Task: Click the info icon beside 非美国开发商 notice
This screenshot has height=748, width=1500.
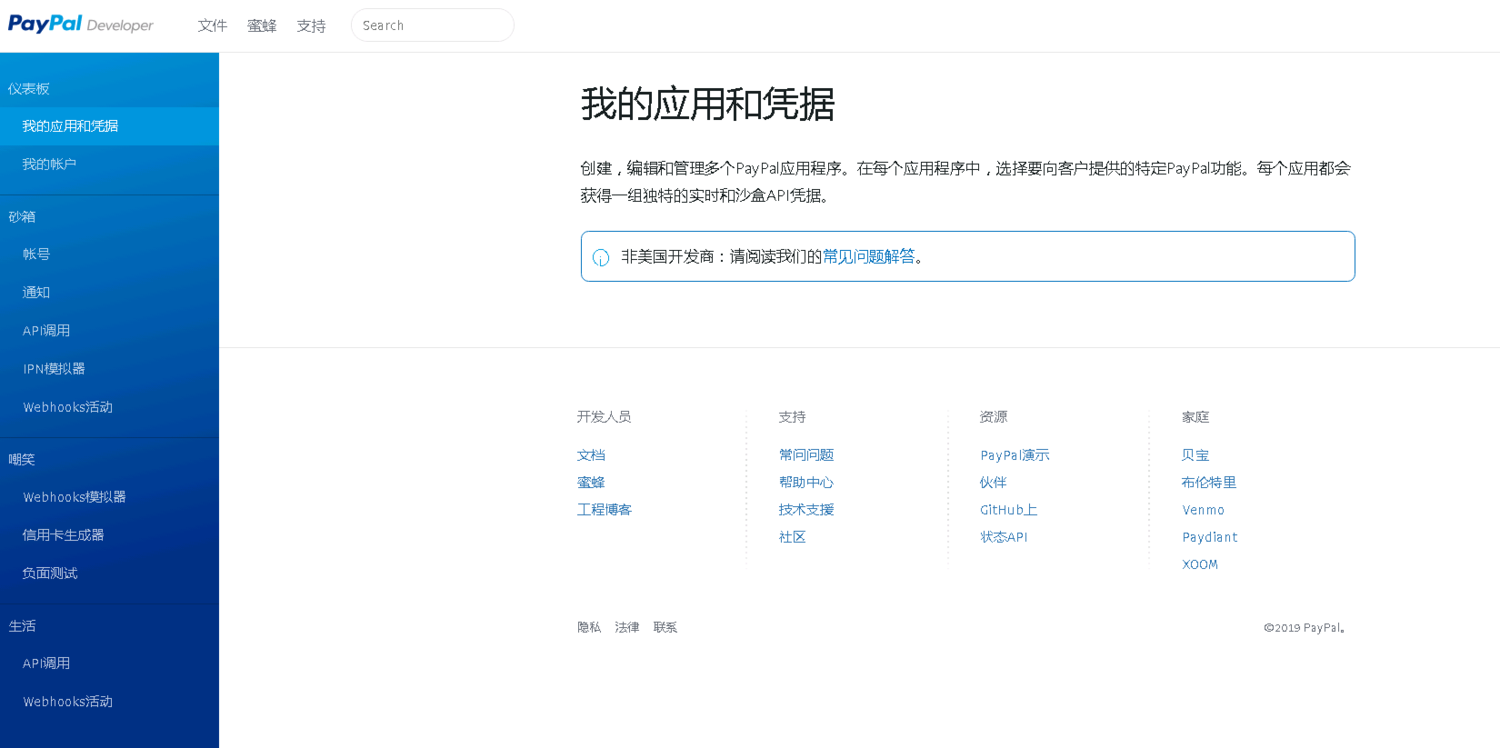Action: click(x=601, y=257)
